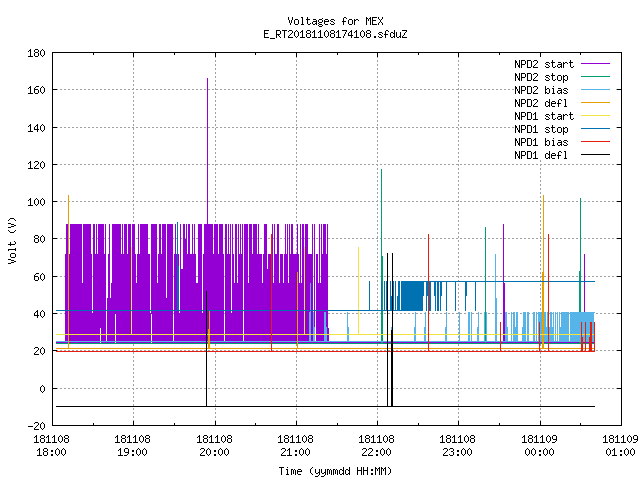The image size is (640, 480).
Task: Click the yellow NPD1 start legend line
Action: click(595, 116)
